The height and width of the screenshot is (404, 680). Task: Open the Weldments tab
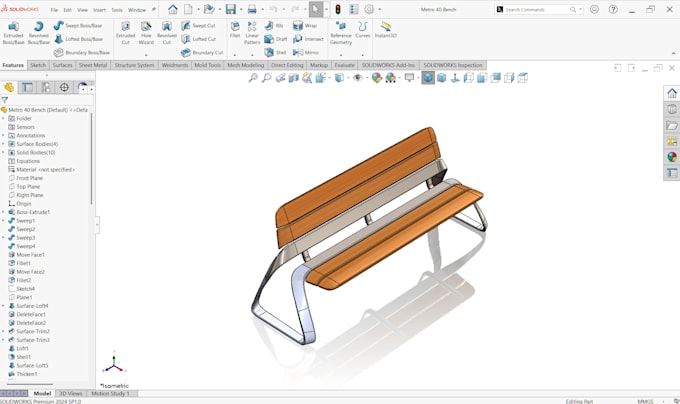click(175, 65)
